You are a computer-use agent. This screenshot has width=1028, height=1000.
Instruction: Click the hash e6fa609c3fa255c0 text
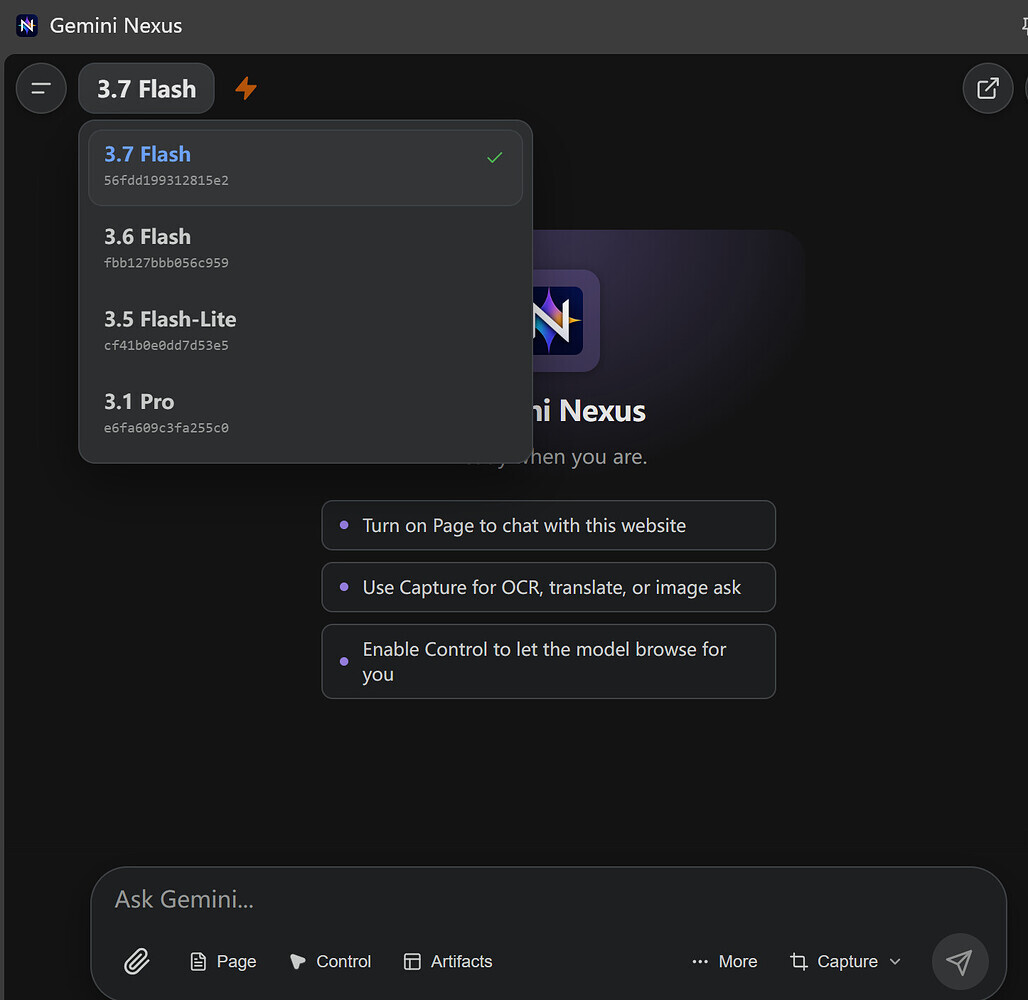click(x=167, y=428)
